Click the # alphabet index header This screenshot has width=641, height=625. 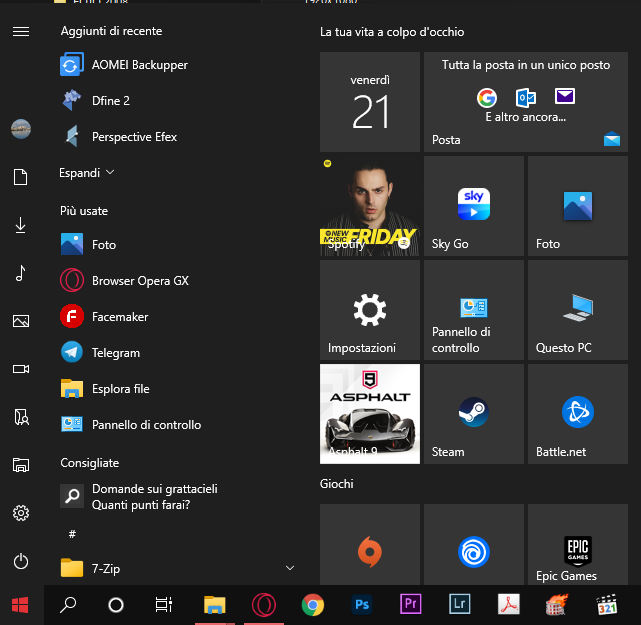(72, 534)
